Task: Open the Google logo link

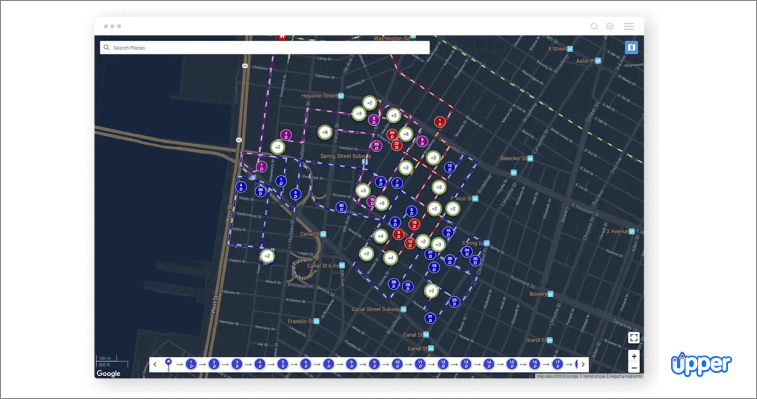Action: click(108, 373)
